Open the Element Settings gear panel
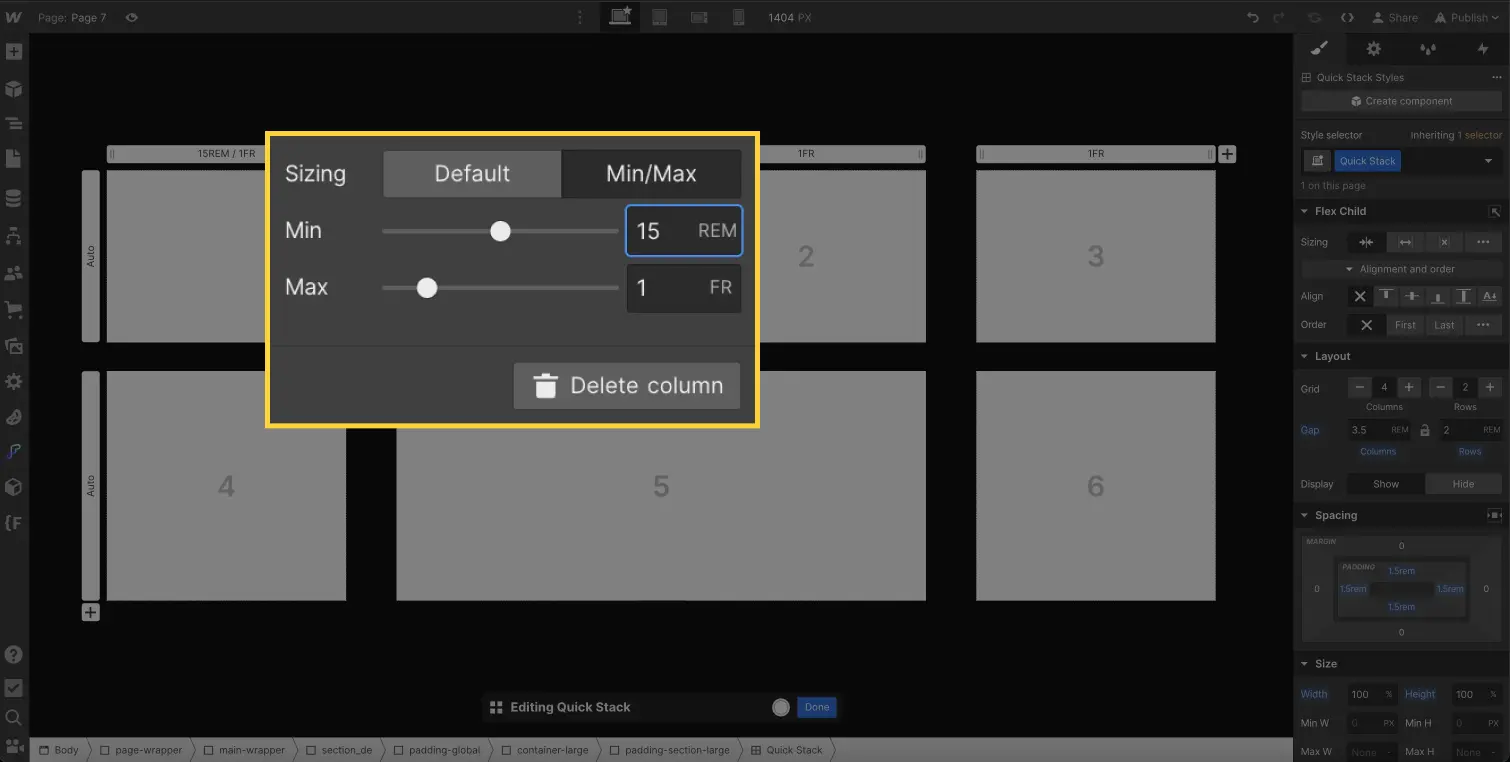Screen dimensions: 1510x762 tap(1373, 48)
